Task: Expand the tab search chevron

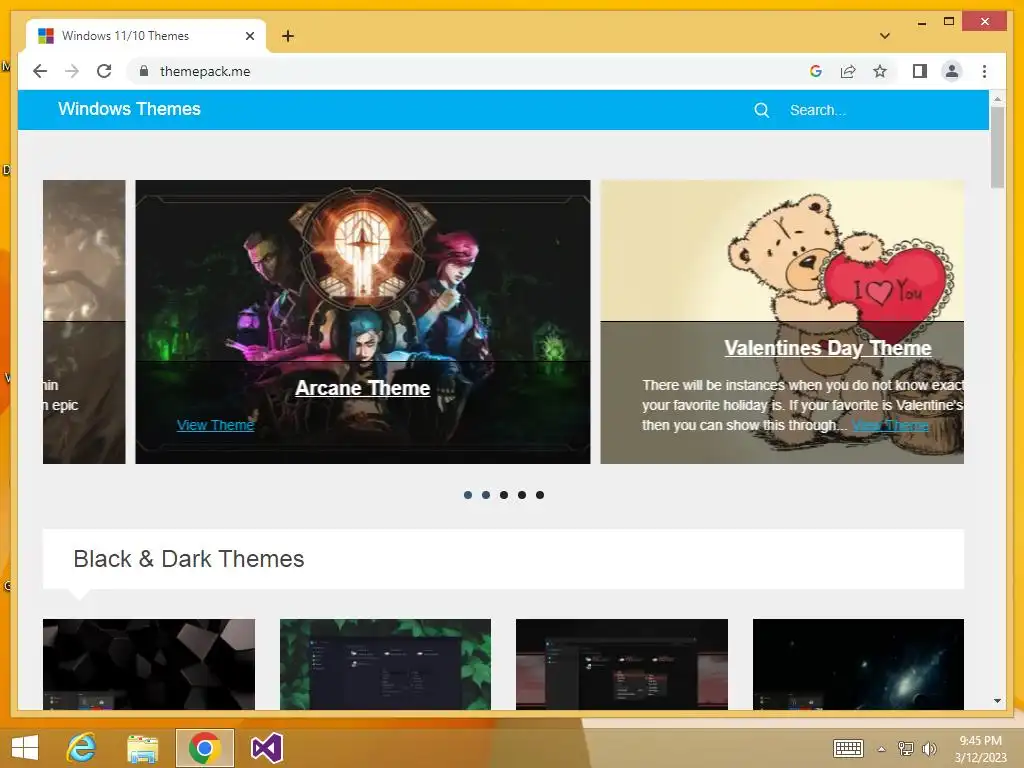Action: pyautogui.click(x=884, y=36)
